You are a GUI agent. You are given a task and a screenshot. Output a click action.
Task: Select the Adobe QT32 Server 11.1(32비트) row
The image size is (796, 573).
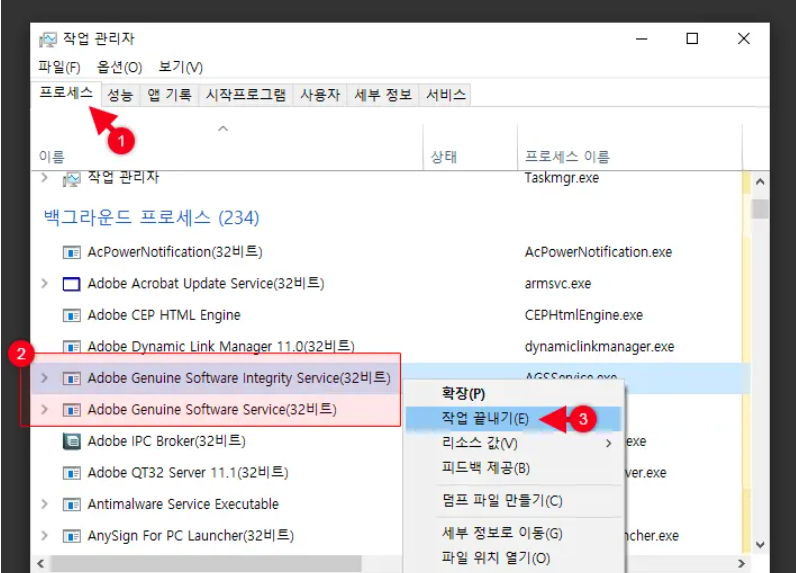point(217,473)
